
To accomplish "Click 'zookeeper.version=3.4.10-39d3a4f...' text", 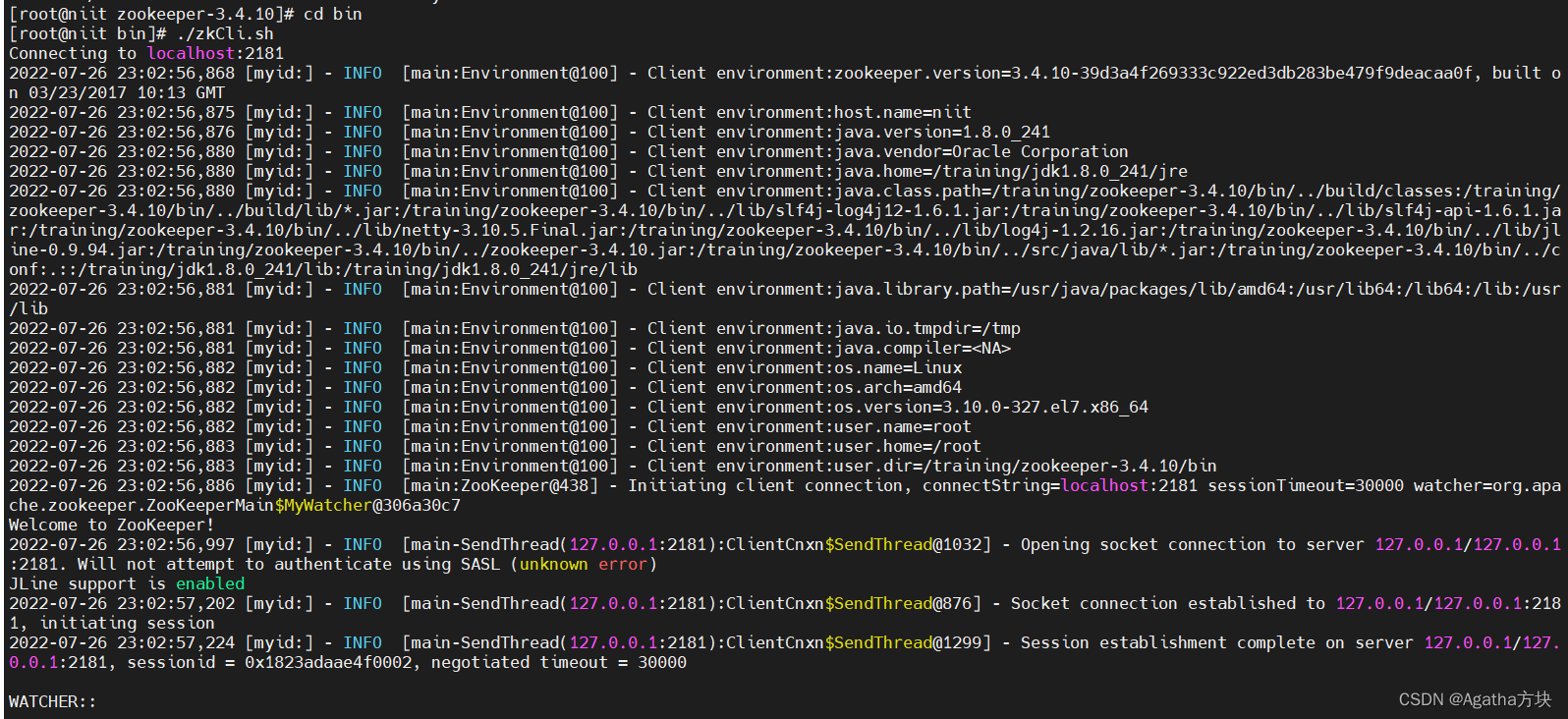I will coord(1153,73).
